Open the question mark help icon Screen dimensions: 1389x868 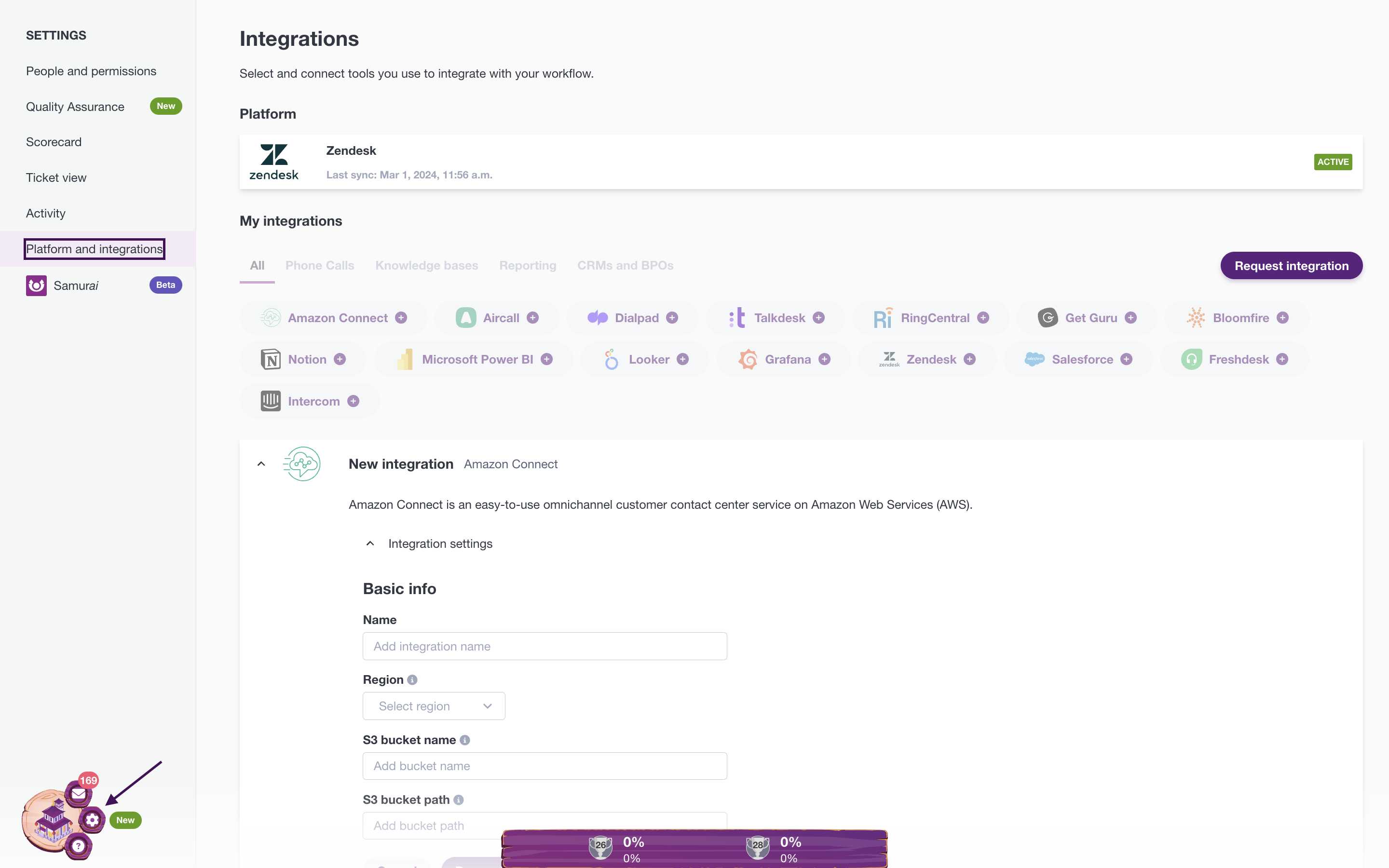(78, 846)
